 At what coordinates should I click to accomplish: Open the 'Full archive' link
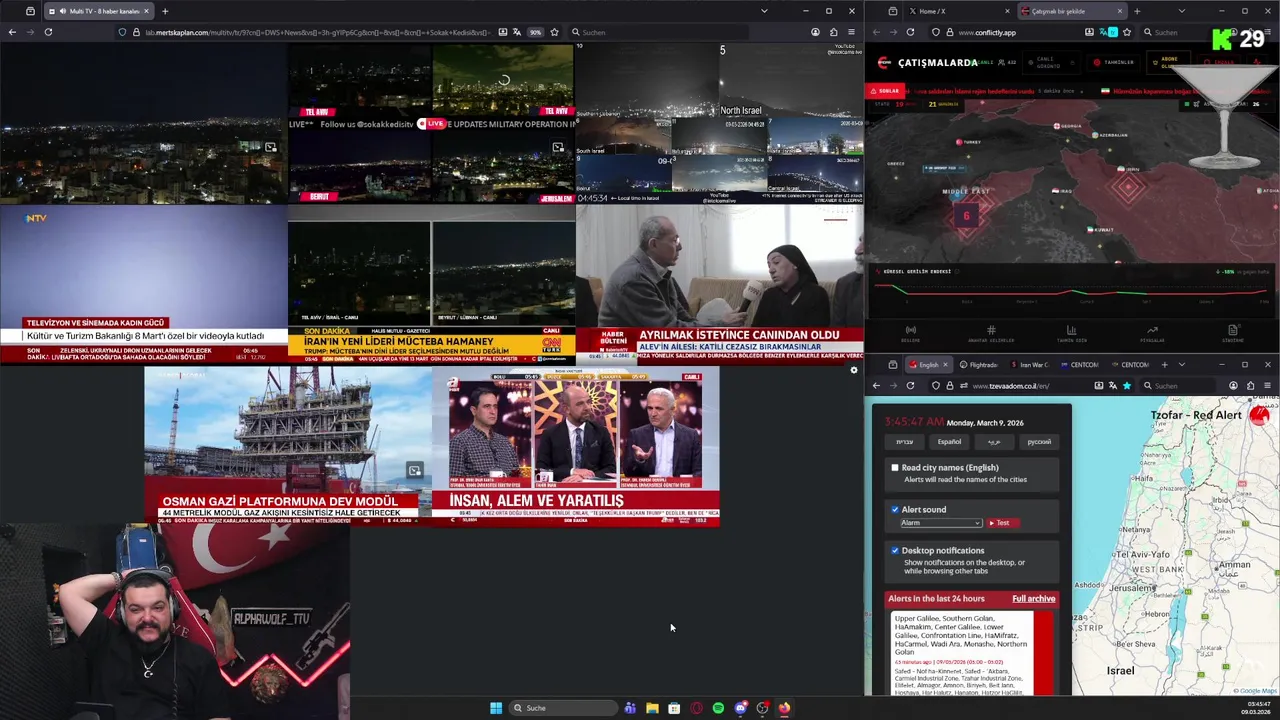(x=1033, y=598)
